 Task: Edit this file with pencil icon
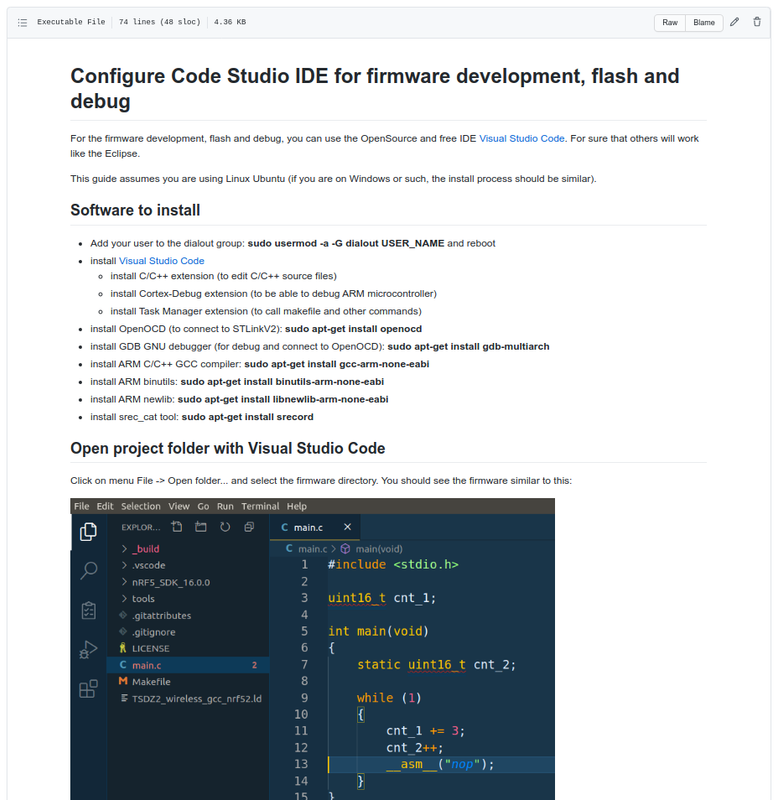point(734,22)
